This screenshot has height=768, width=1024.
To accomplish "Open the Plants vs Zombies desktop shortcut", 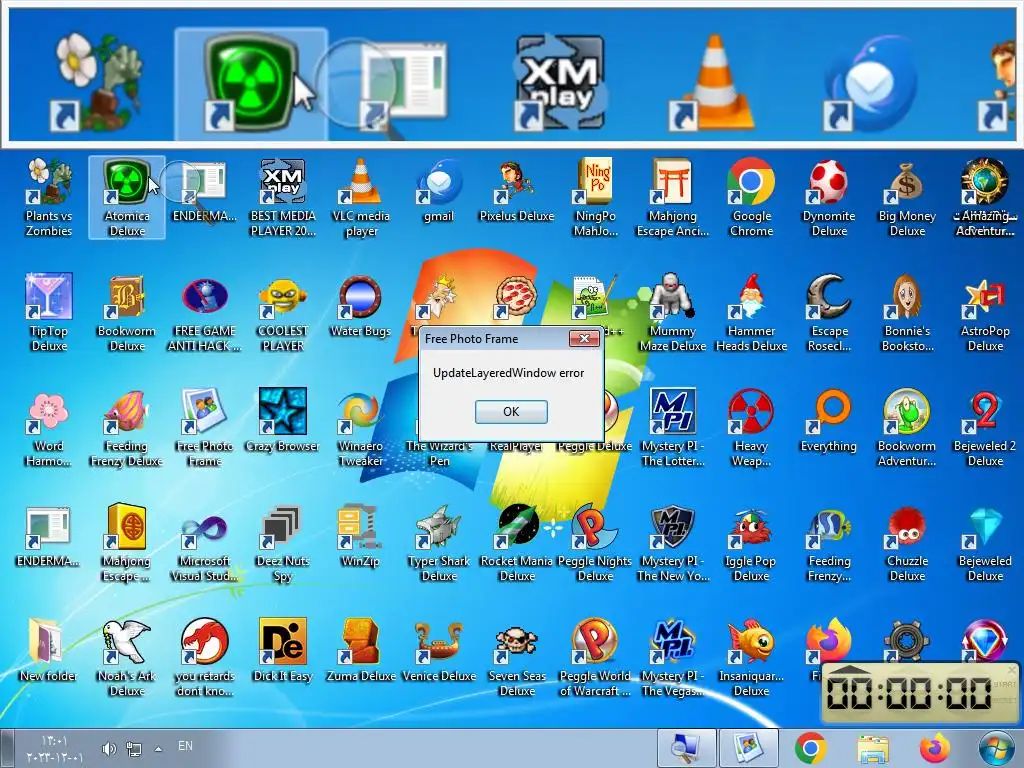I will pyautogui.click(x=49, y=197).
